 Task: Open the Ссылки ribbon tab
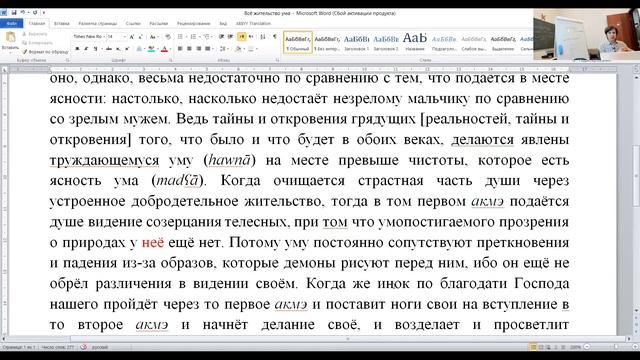point(133,24)
